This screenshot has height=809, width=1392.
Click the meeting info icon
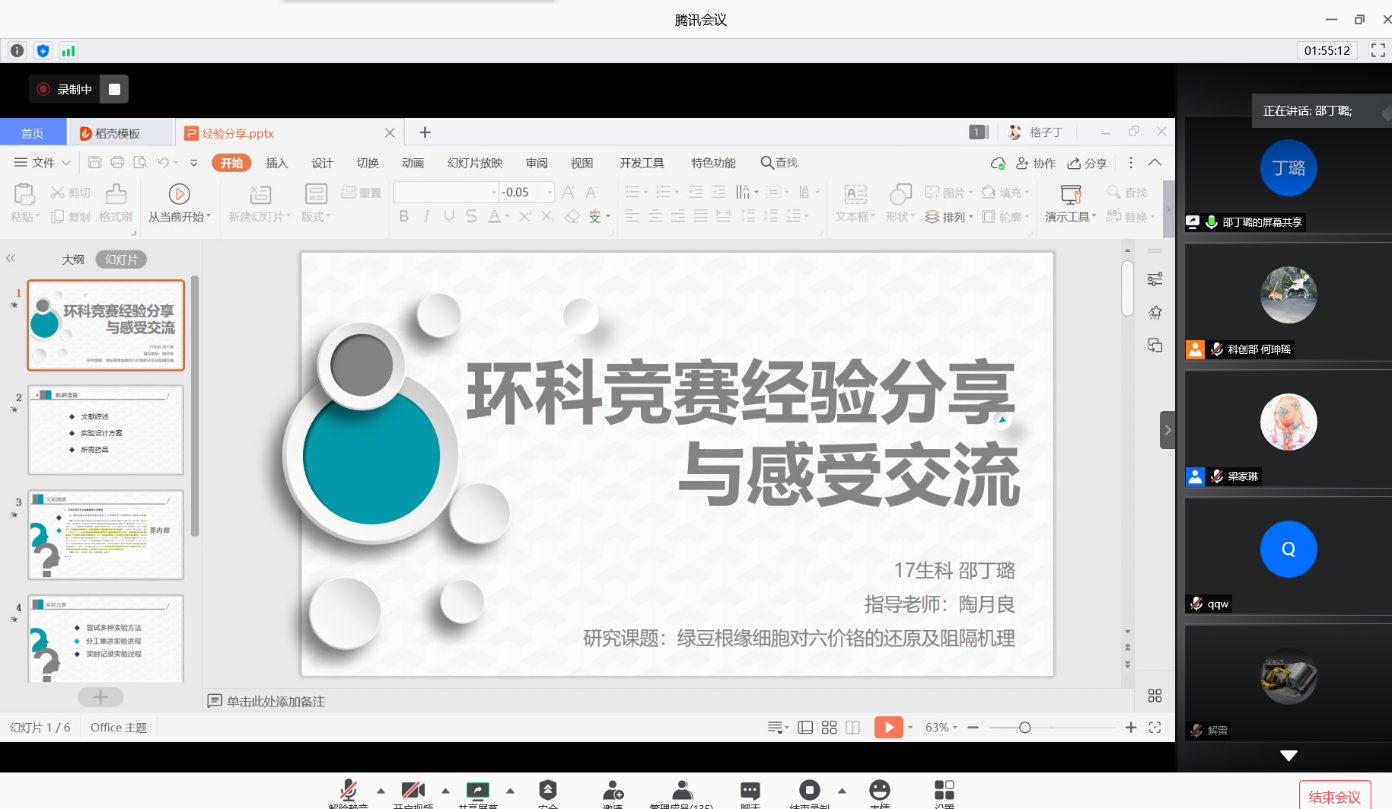pos(17,50)
